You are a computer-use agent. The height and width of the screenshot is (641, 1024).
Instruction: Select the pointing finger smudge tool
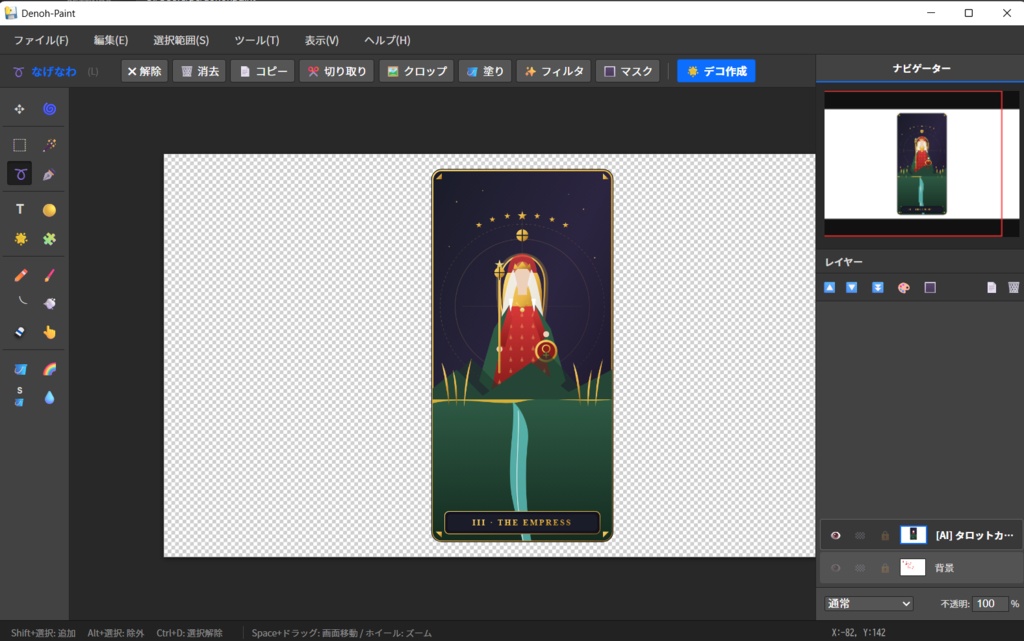point(50,332)
